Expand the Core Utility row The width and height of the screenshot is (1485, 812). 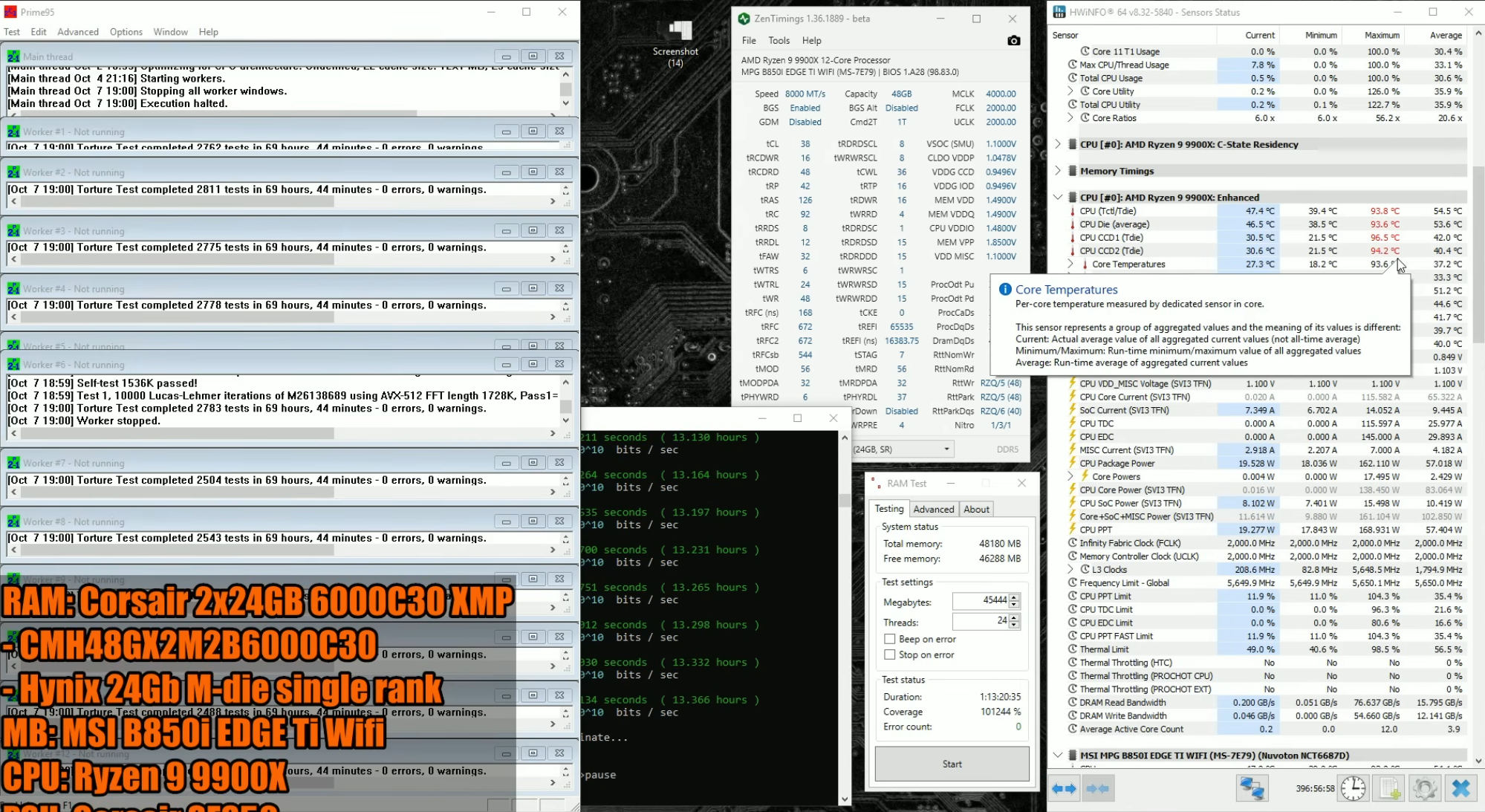click(1070, 91)
